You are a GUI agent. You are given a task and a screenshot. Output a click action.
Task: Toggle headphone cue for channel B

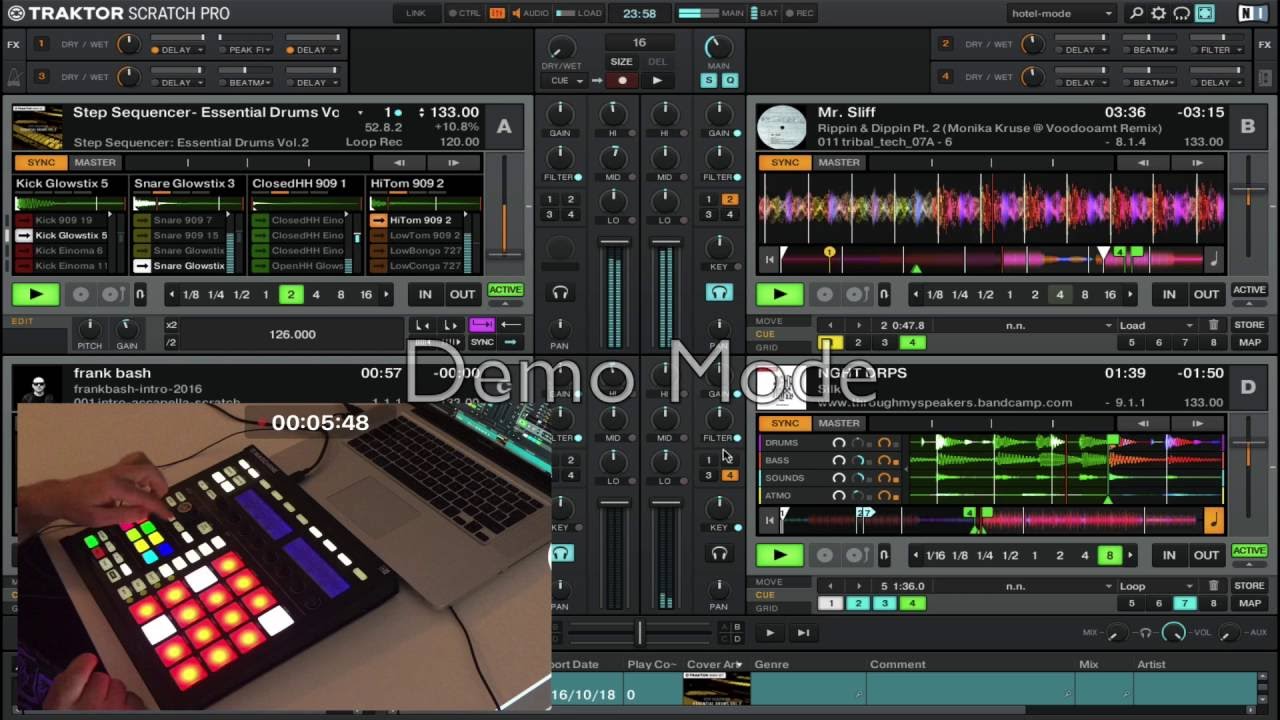coord(718,293)
